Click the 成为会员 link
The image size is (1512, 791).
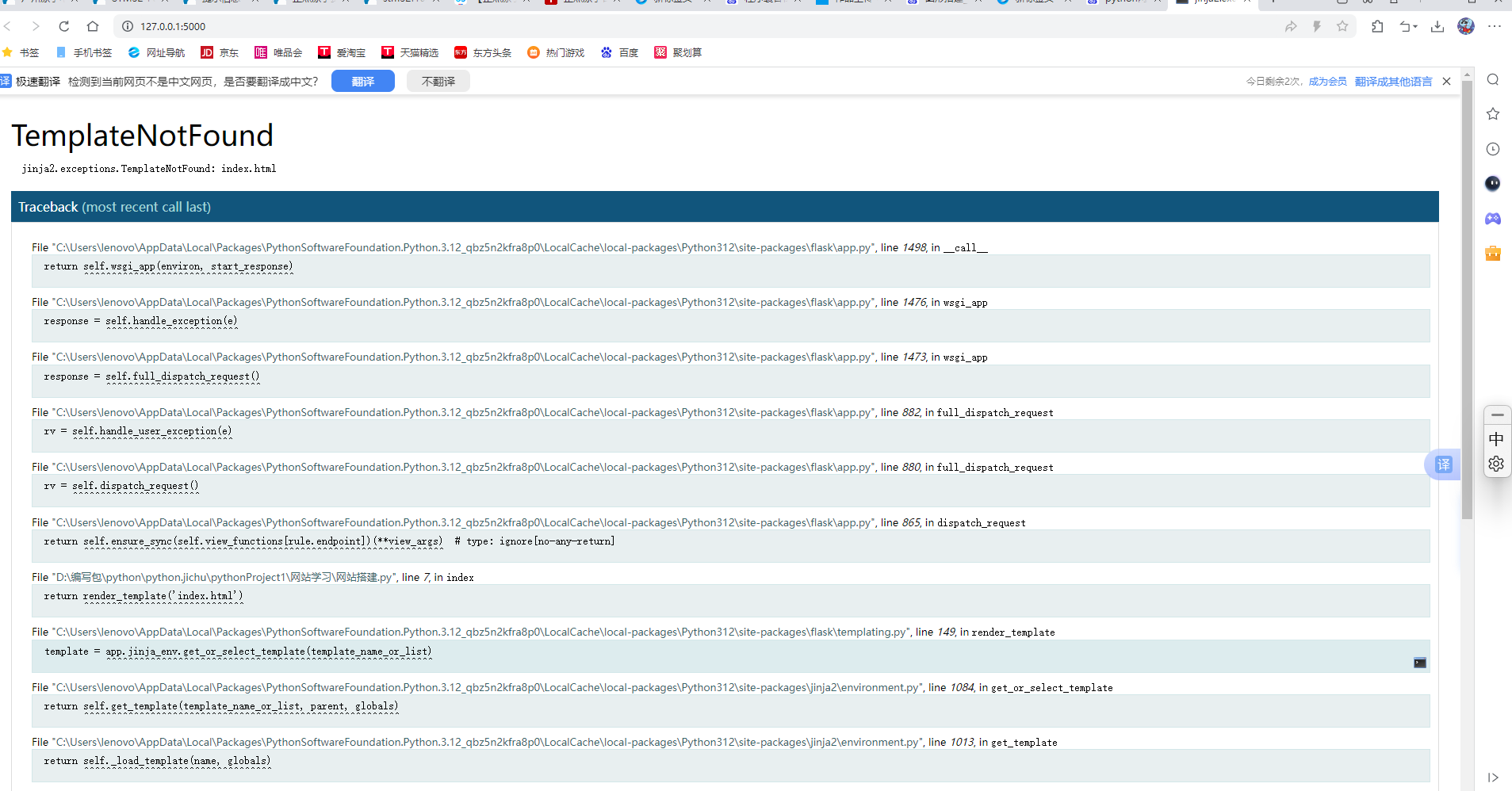1327,81
